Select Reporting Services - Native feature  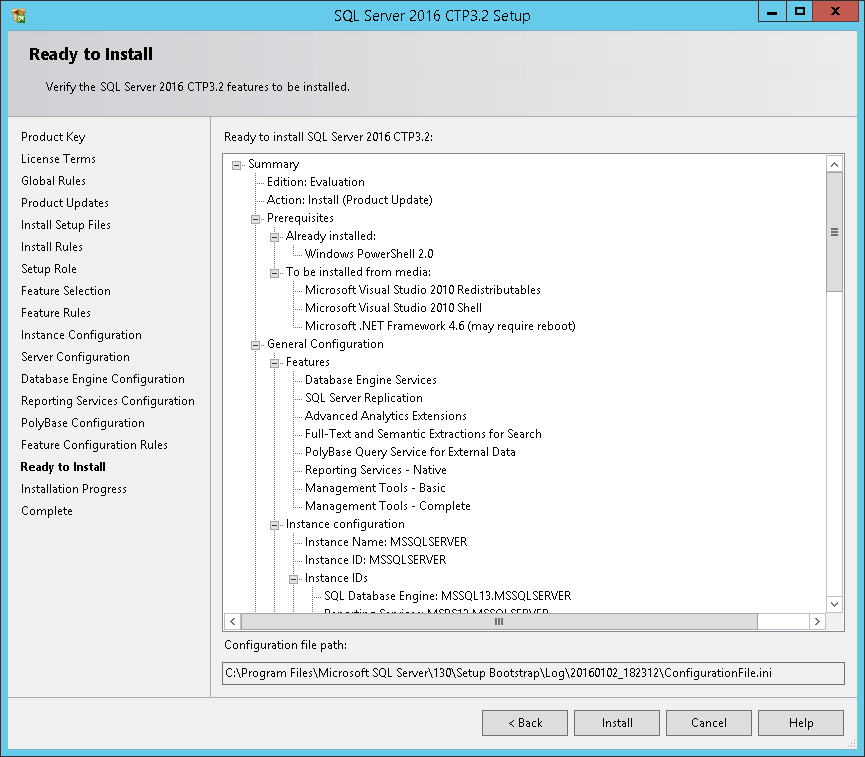click(x=376, y=470)
